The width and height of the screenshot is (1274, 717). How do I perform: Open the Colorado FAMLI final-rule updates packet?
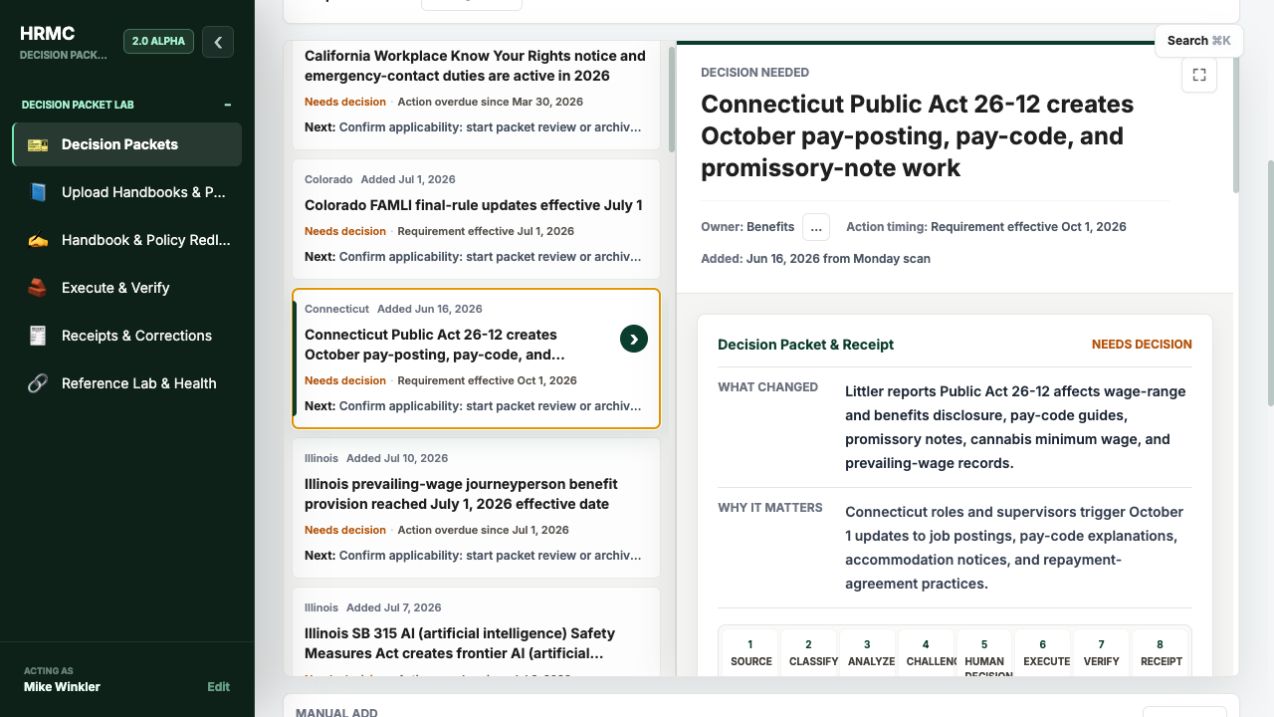[x=476, y=219]
